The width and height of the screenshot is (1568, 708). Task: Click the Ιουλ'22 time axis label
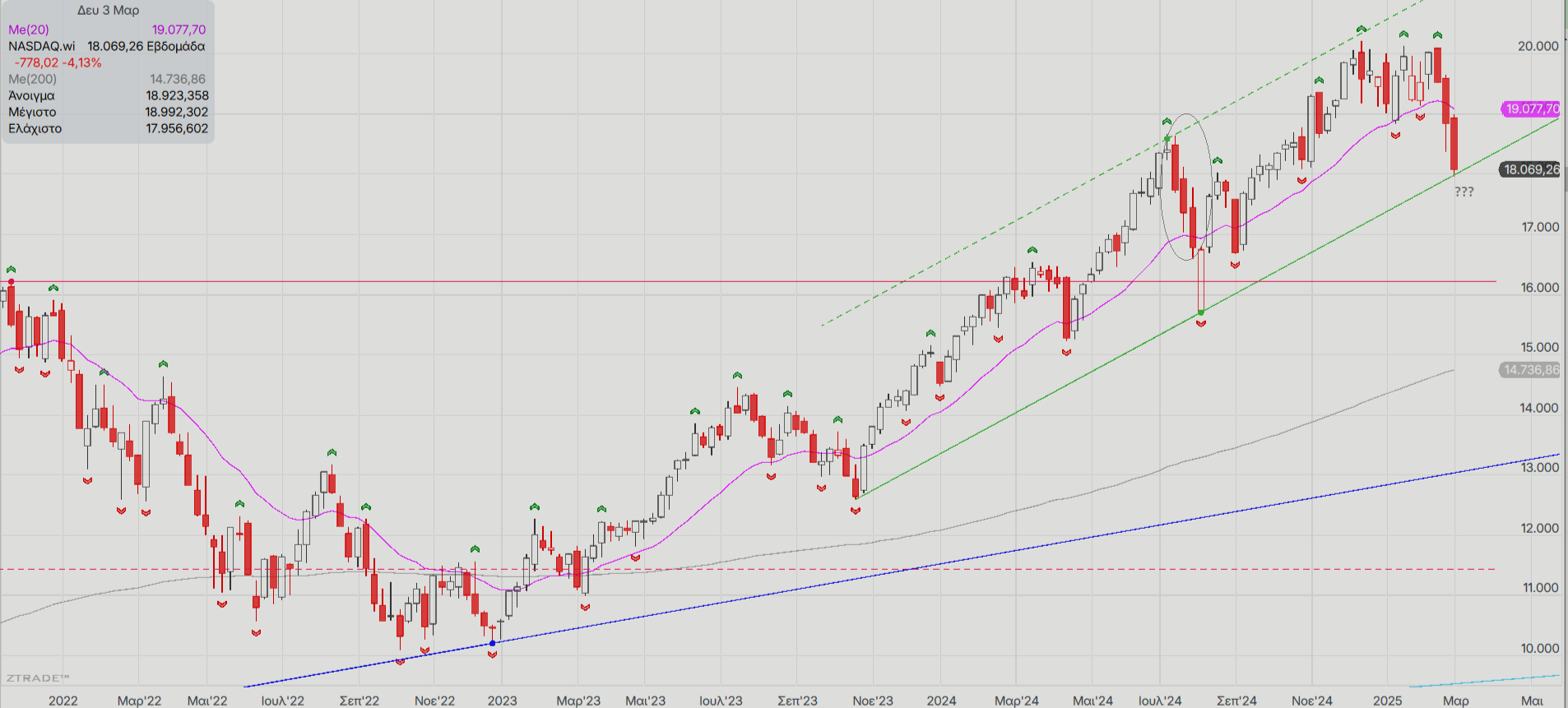[282, 701]
